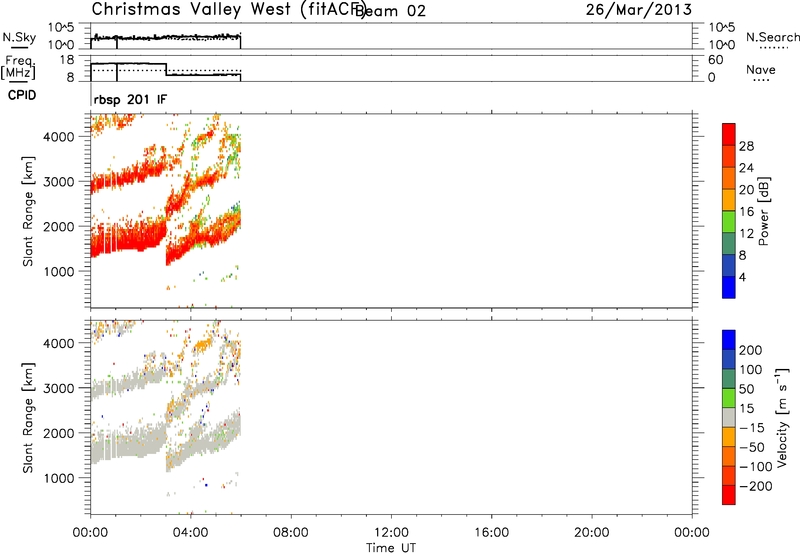Click the '1000' tick on the velocity panel
The height and width of the screenshot is (554, 800).
59,478
